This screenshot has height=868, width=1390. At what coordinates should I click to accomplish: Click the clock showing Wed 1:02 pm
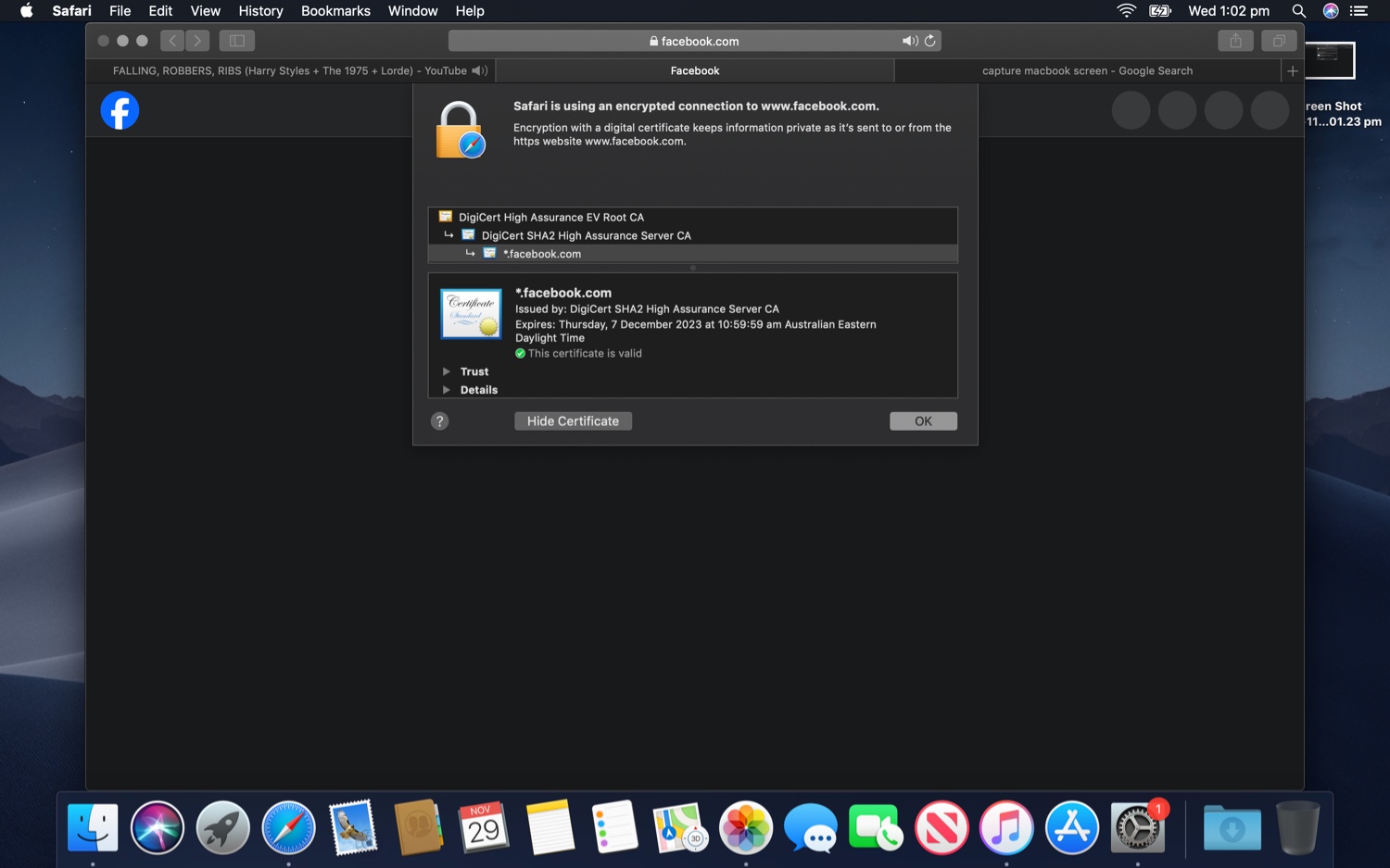[1229, 11]
